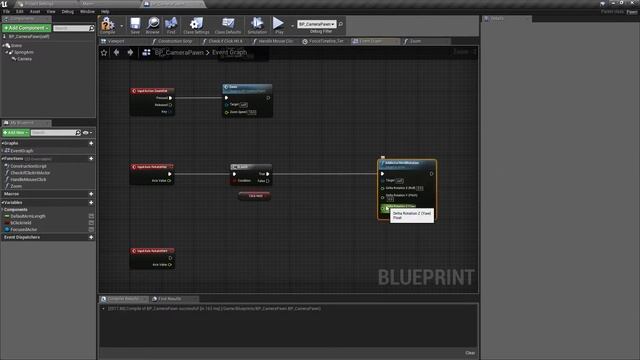Open the BP_CameraPawn debug filter dropdown
This screenshot has height=360, width=640.
317,24
